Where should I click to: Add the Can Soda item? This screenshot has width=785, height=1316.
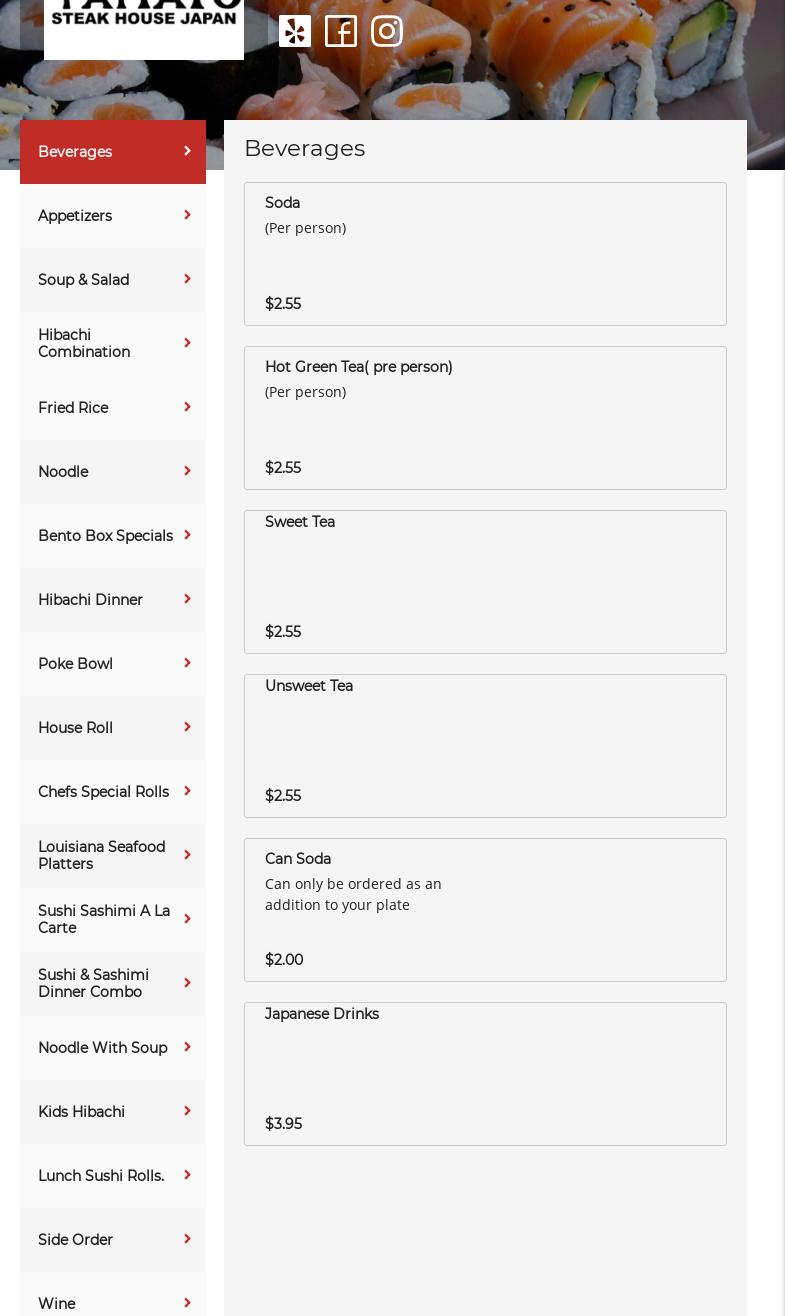point(485,910)
